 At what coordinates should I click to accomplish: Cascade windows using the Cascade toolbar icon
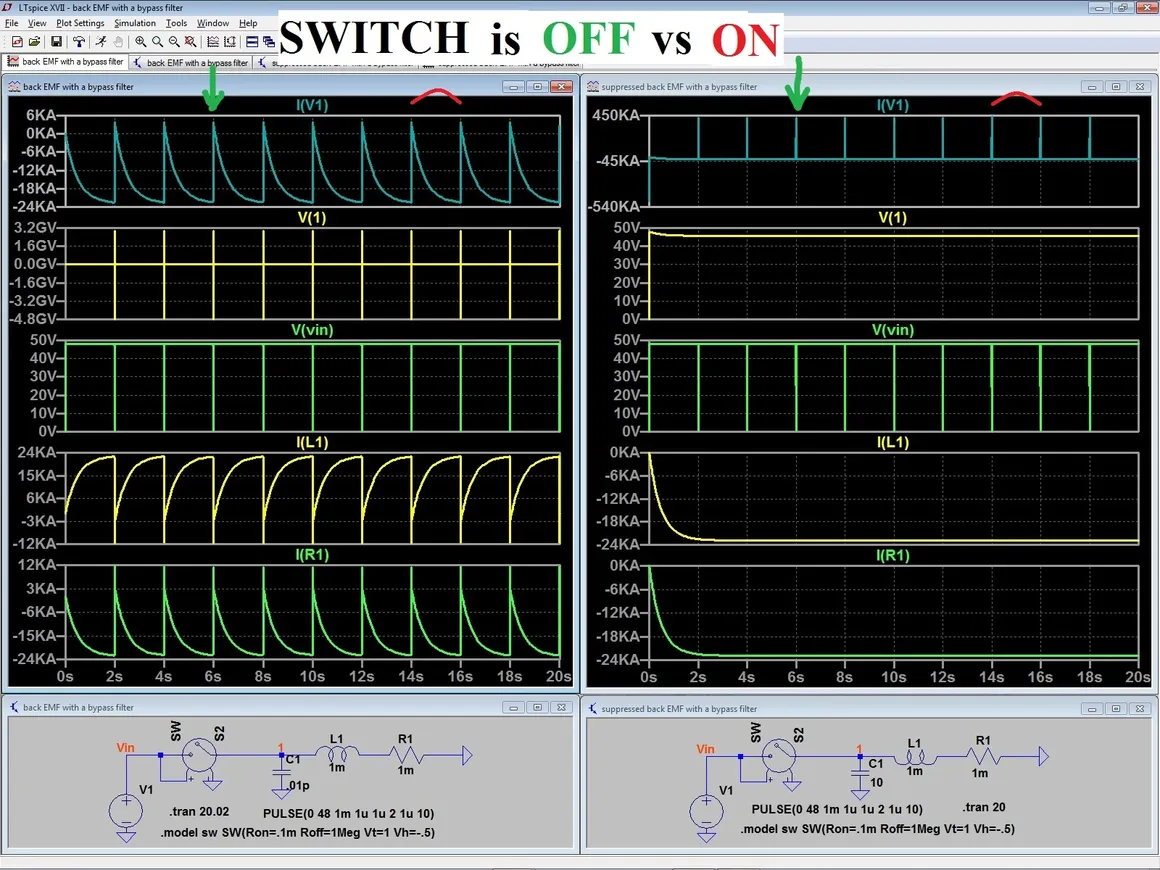click(x=269, y=42)
